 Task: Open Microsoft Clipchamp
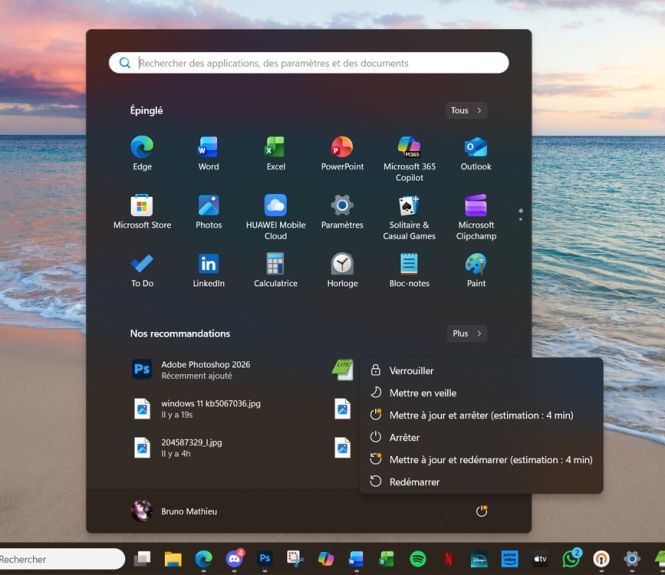coord(476,218)
